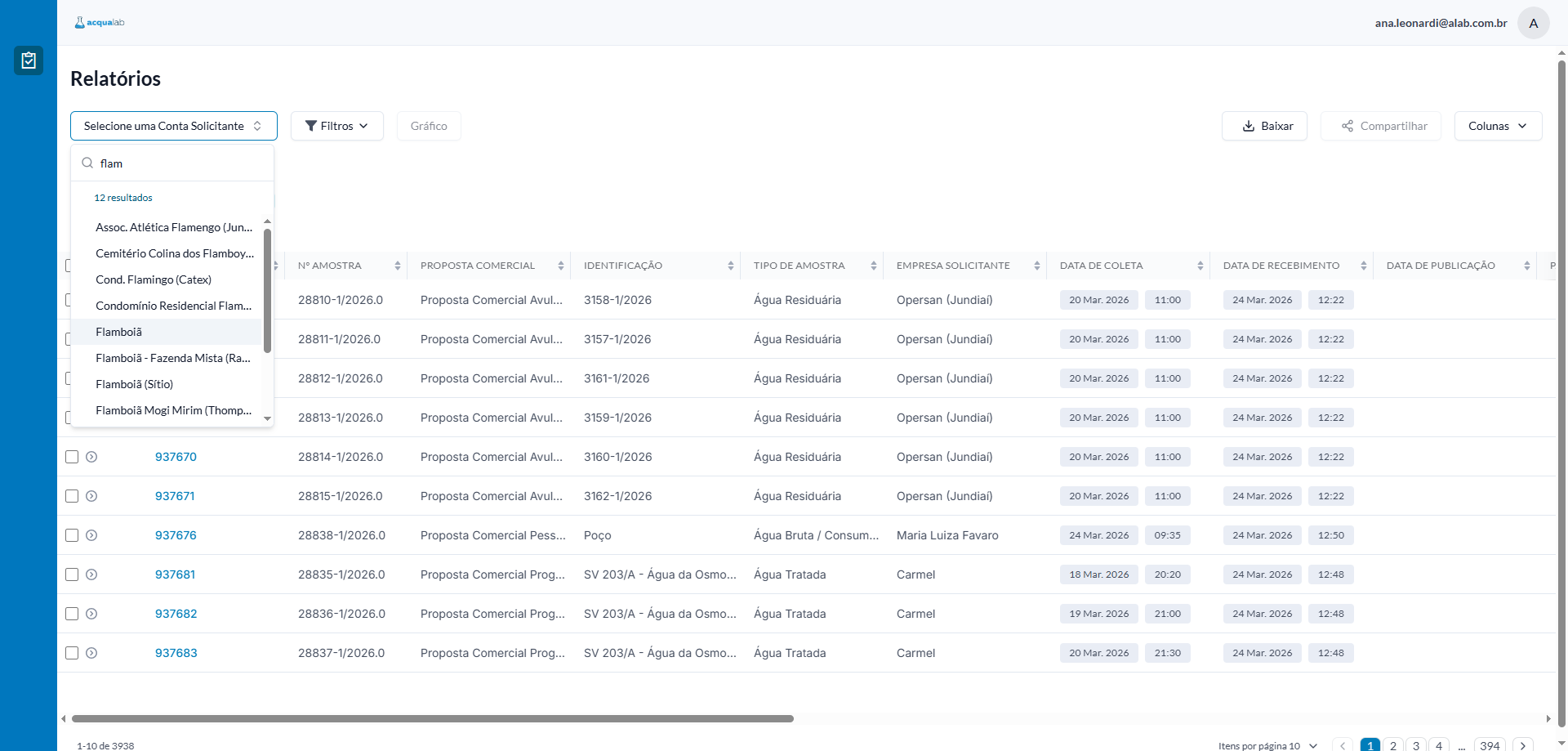Select the checkbox for row 937676
The width and height of the screenshot is (1568, 751).
(72, 535)
